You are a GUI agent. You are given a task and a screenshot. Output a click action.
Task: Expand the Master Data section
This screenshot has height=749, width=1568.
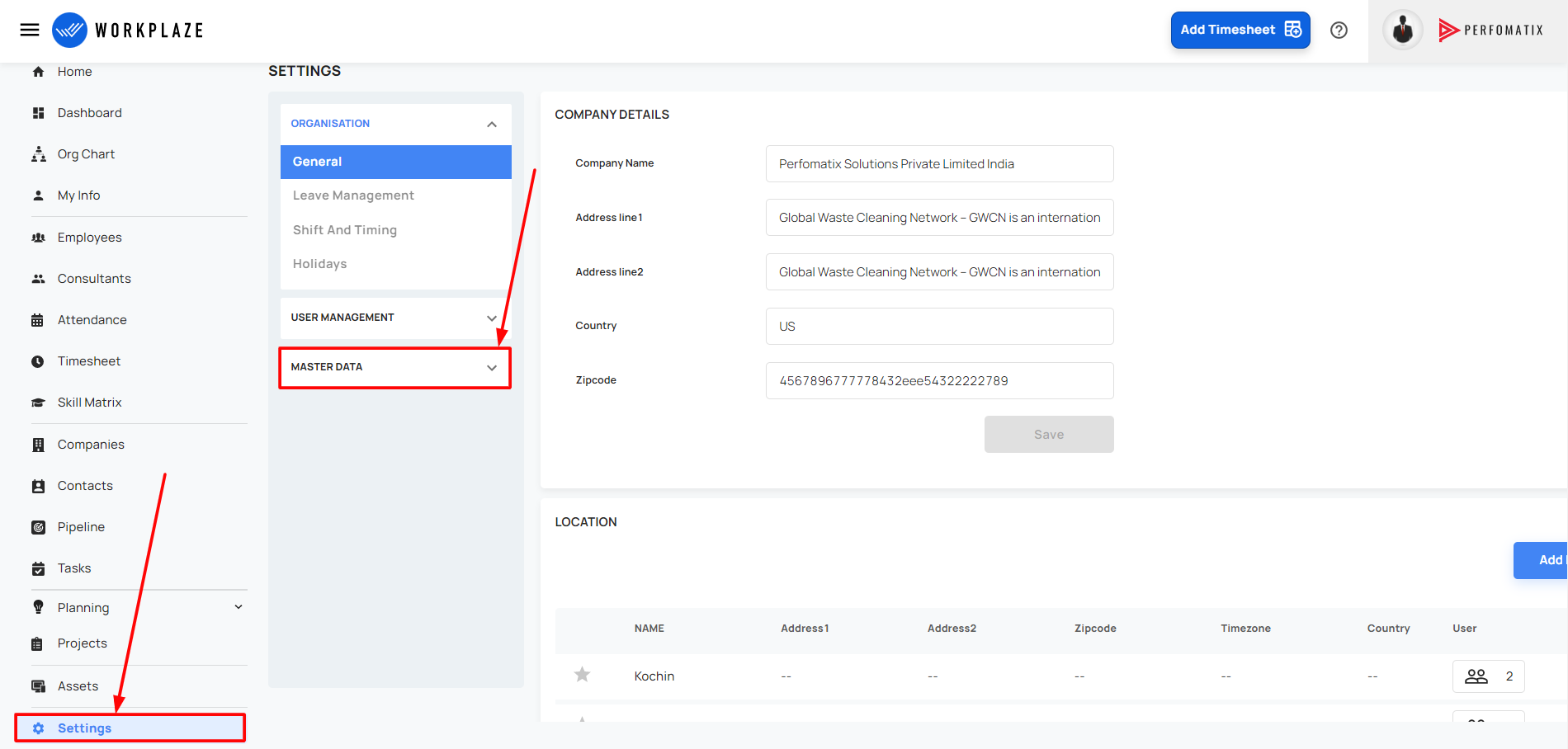click(395, 367)
